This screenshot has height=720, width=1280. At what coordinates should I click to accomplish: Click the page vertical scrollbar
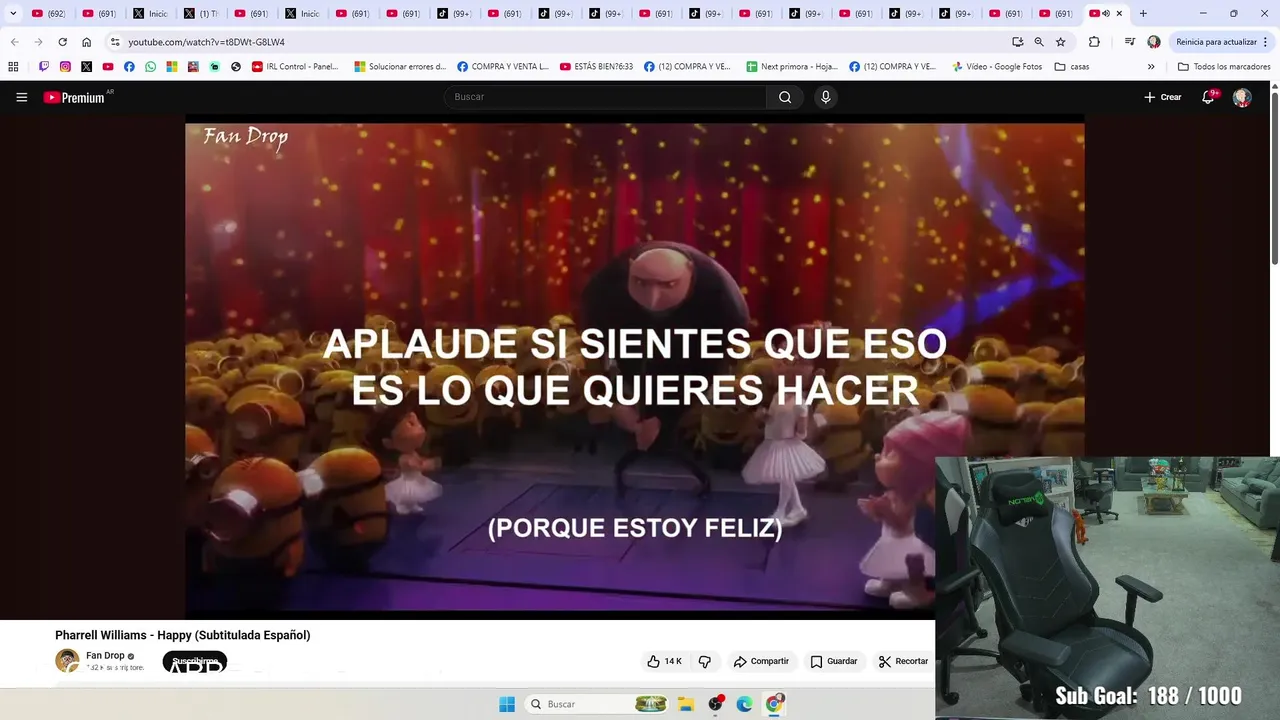tap(1274, 180)
